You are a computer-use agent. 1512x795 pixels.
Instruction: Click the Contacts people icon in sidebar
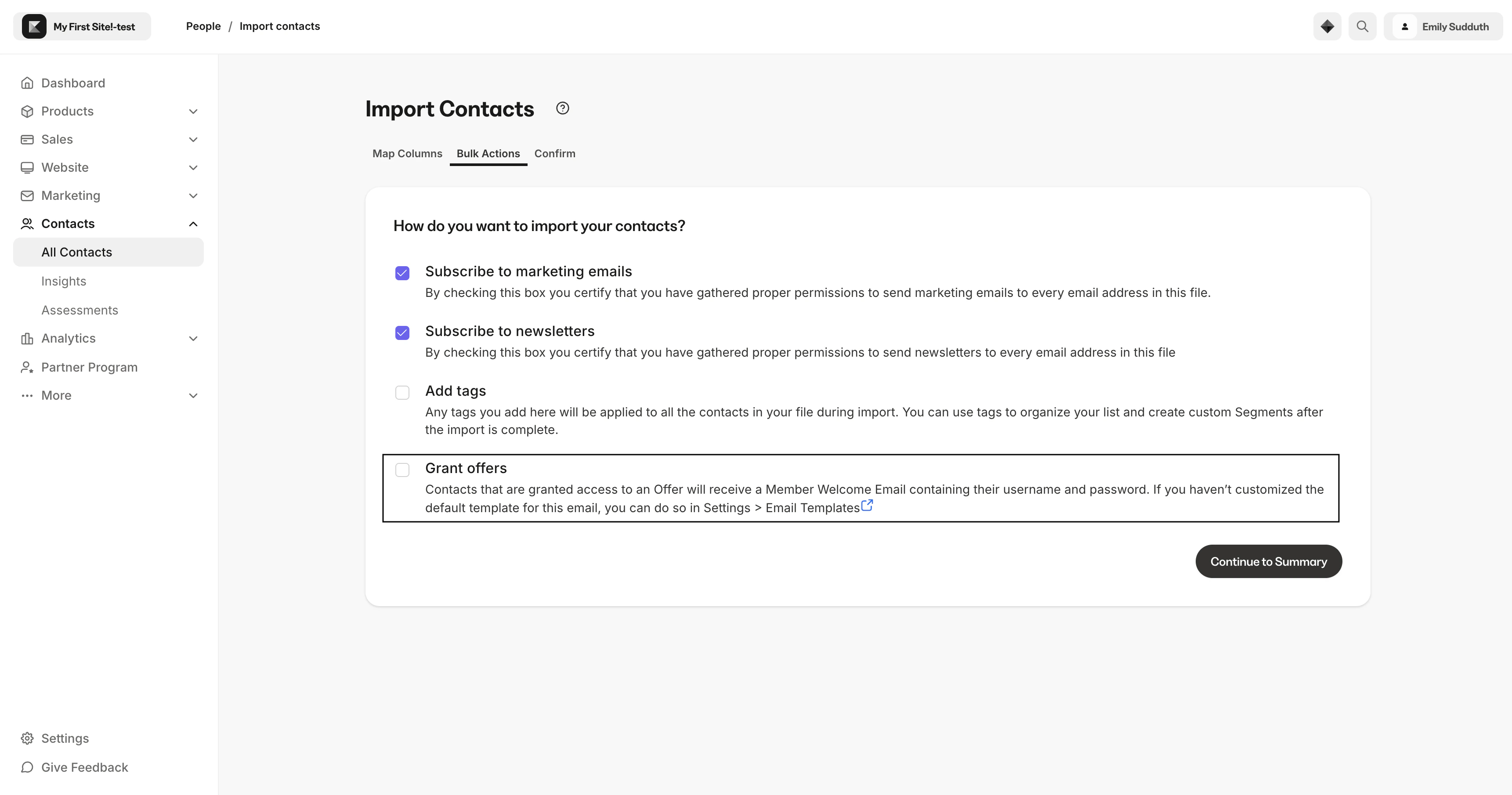[27, 224]
